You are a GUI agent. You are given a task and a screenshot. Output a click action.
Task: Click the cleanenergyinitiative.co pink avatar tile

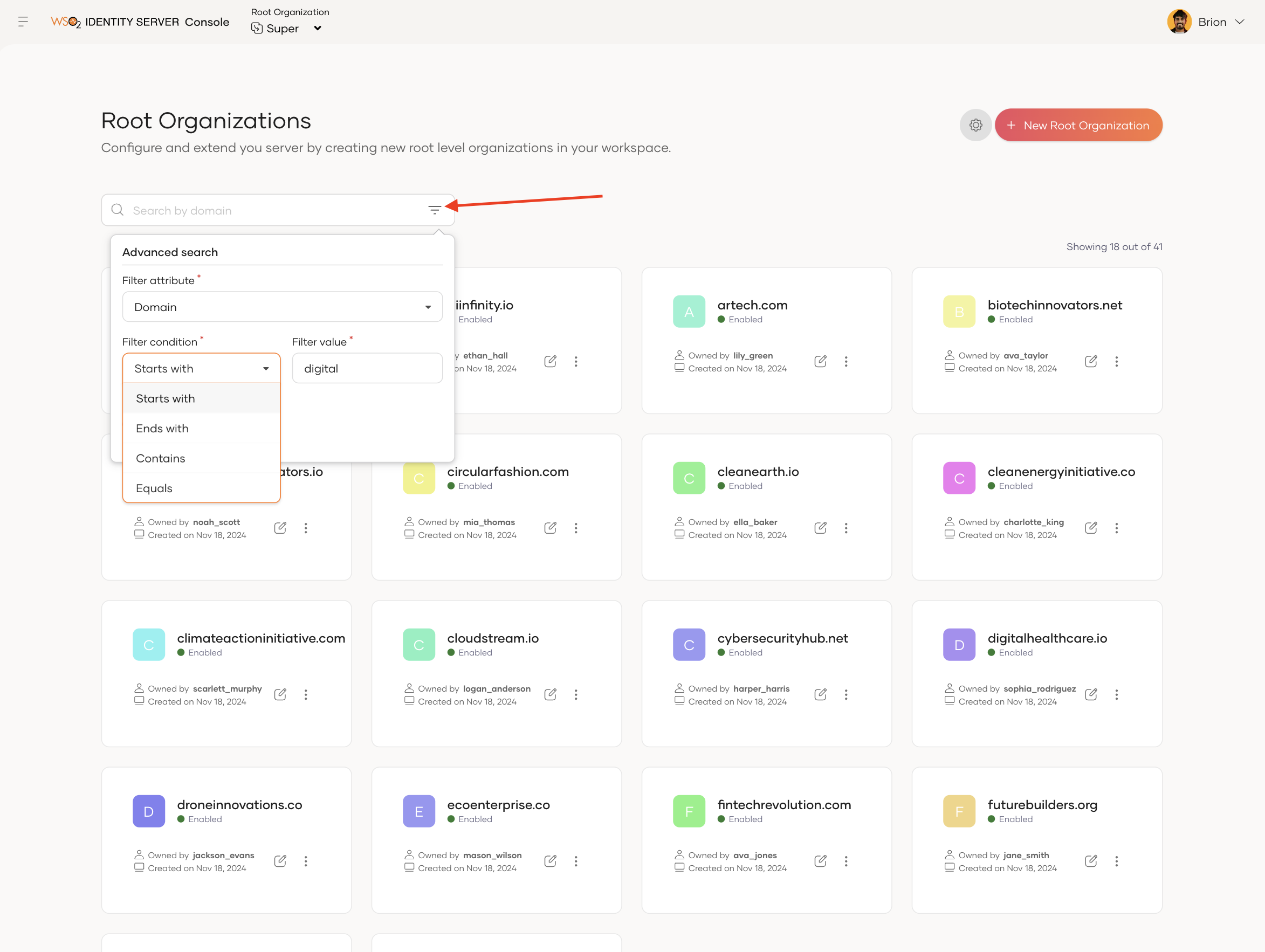point(959,478)
